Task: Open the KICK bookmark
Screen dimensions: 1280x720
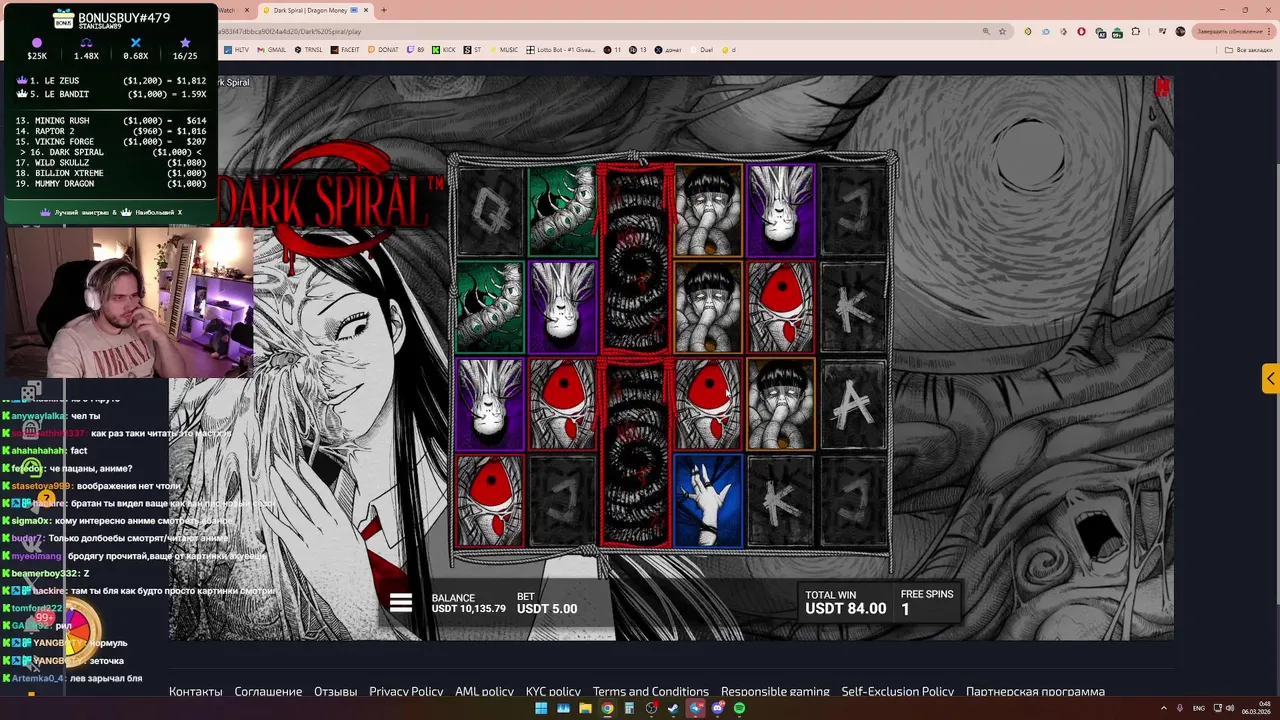Action: (444, 49)
